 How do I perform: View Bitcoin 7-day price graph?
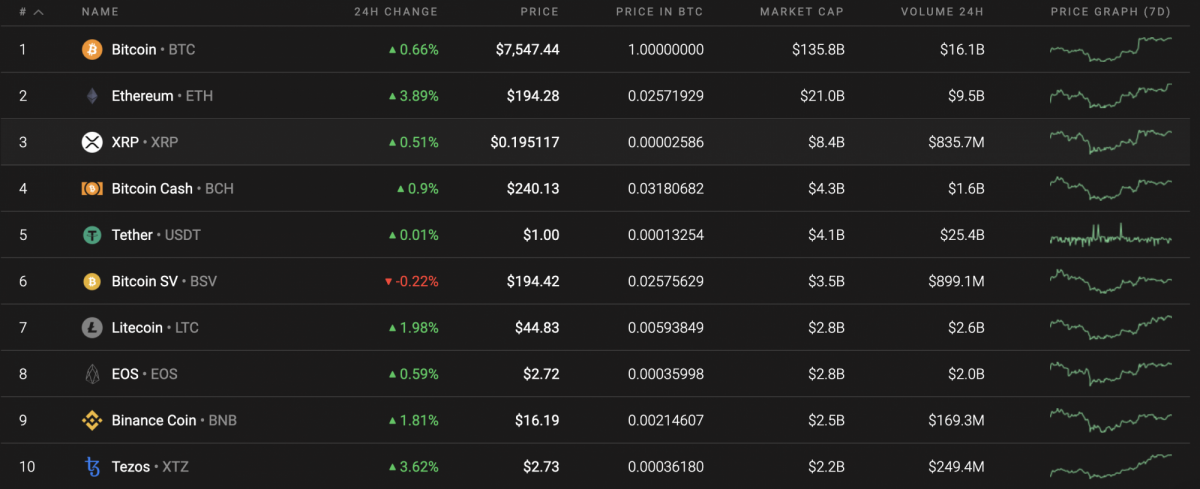click(x=1111, y=49)
